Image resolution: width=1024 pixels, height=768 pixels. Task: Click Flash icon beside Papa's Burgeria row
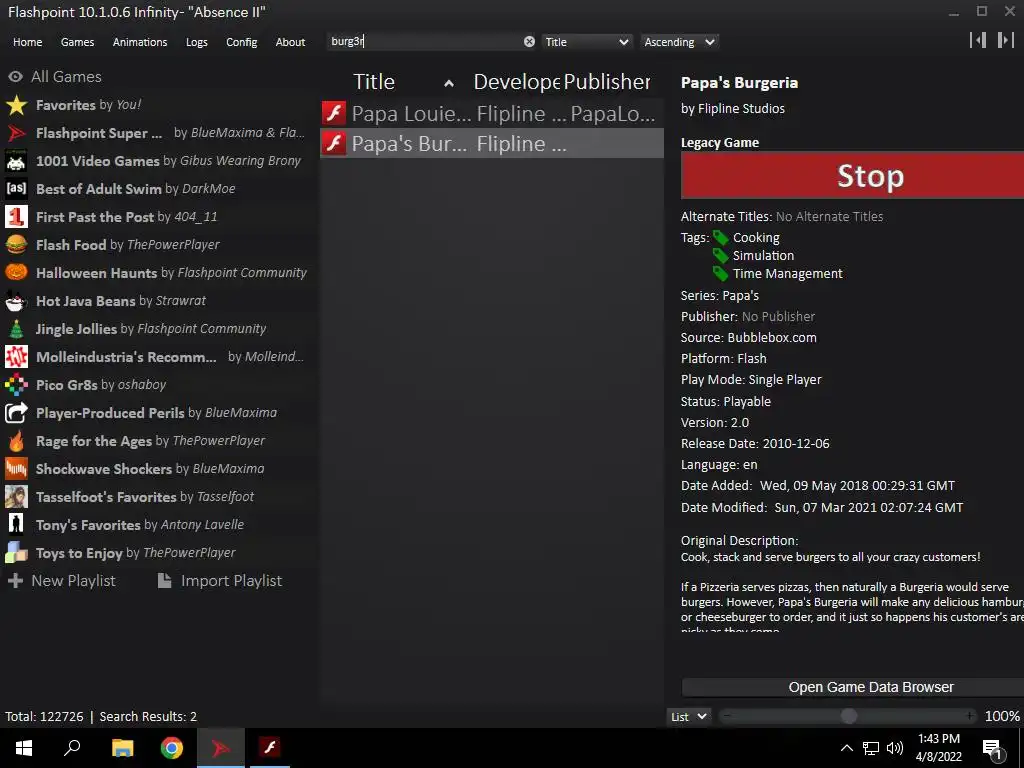334,143
